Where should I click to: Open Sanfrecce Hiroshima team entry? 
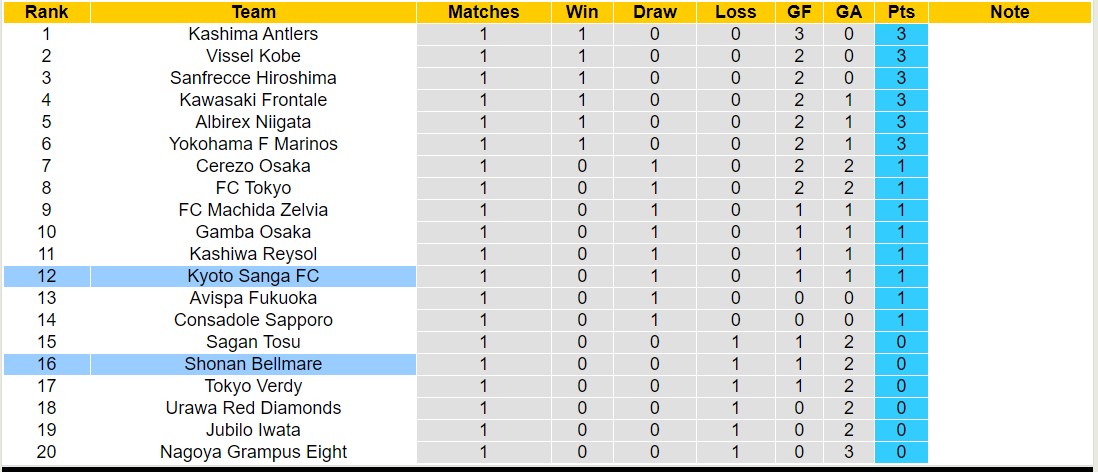tap(253, 78)
